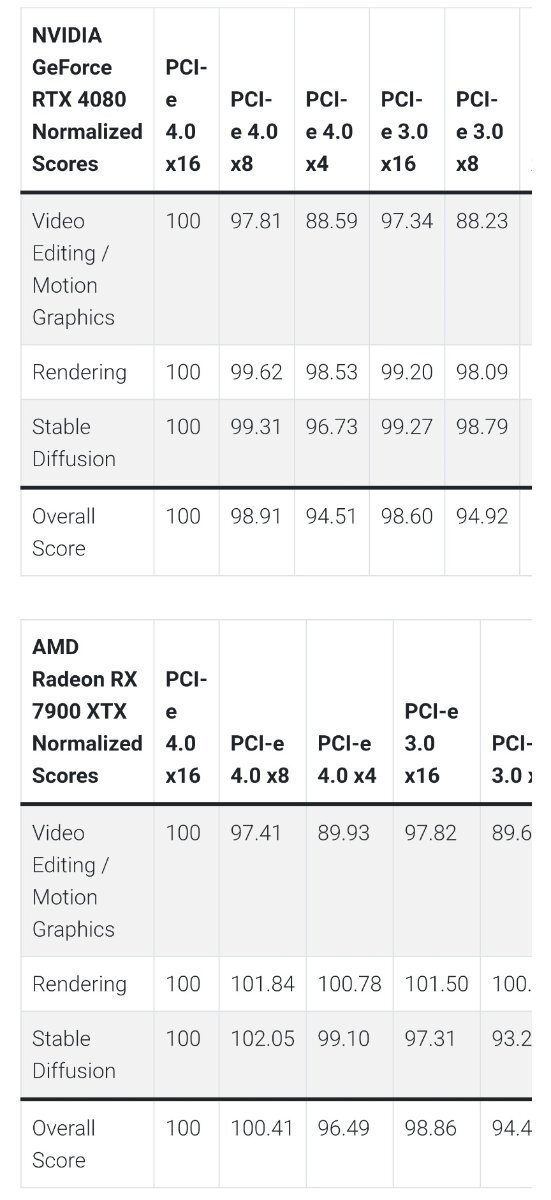The width and height of the screenshot is (551, 1200).
Task: Click the Overall Score row label in the AMD table
Action: tap(64, 1145)
